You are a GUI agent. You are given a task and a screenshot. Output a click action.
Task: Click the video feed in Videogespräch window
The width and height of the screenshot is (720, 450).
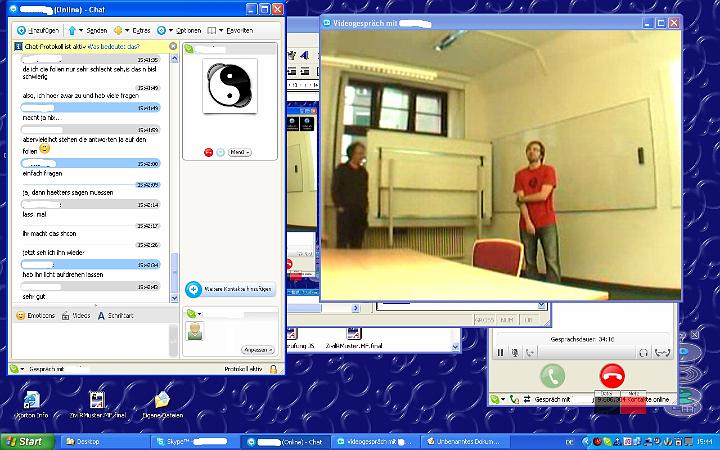coord(501,165)
